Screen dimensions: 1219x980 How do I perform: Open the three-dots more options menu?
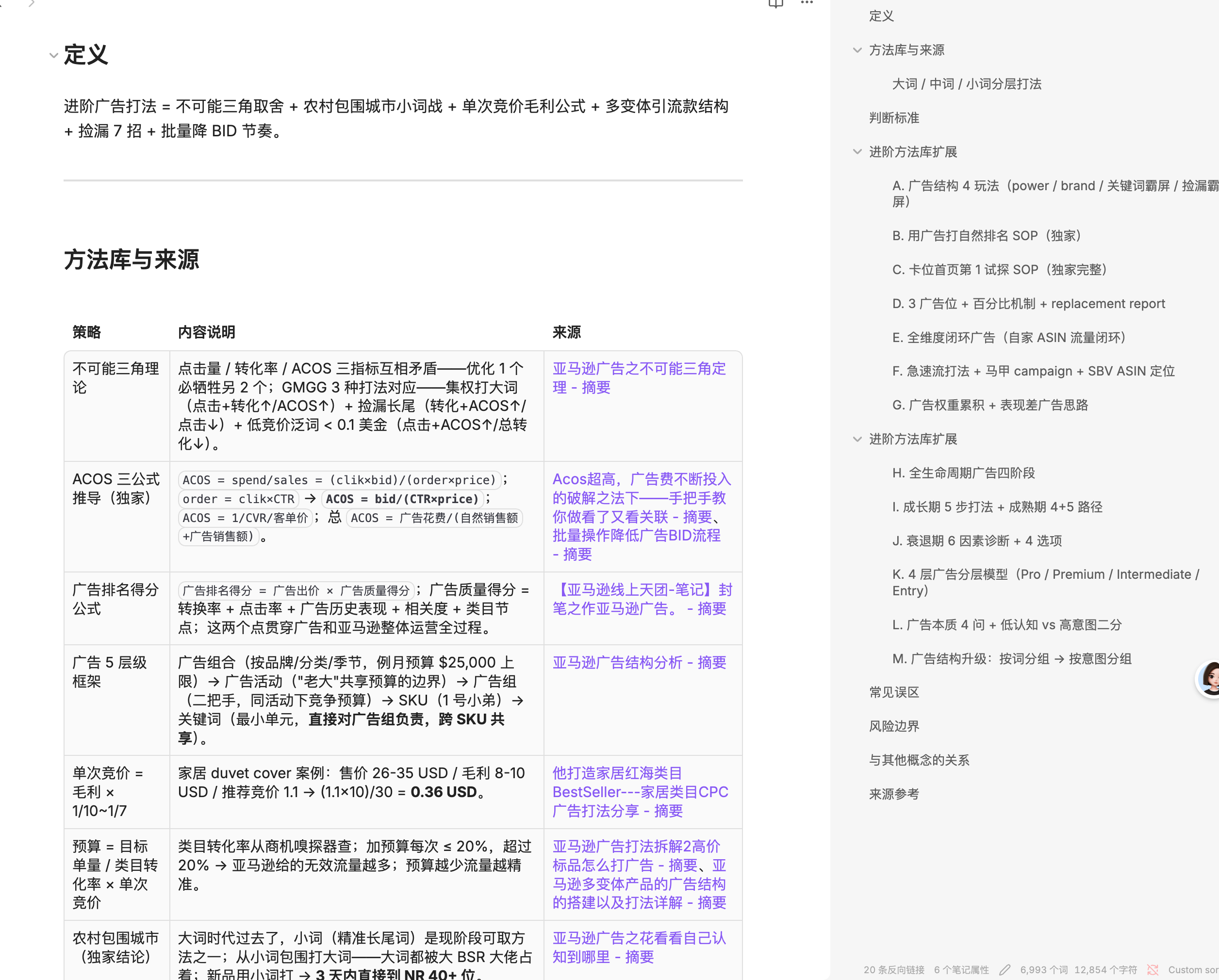807,3
